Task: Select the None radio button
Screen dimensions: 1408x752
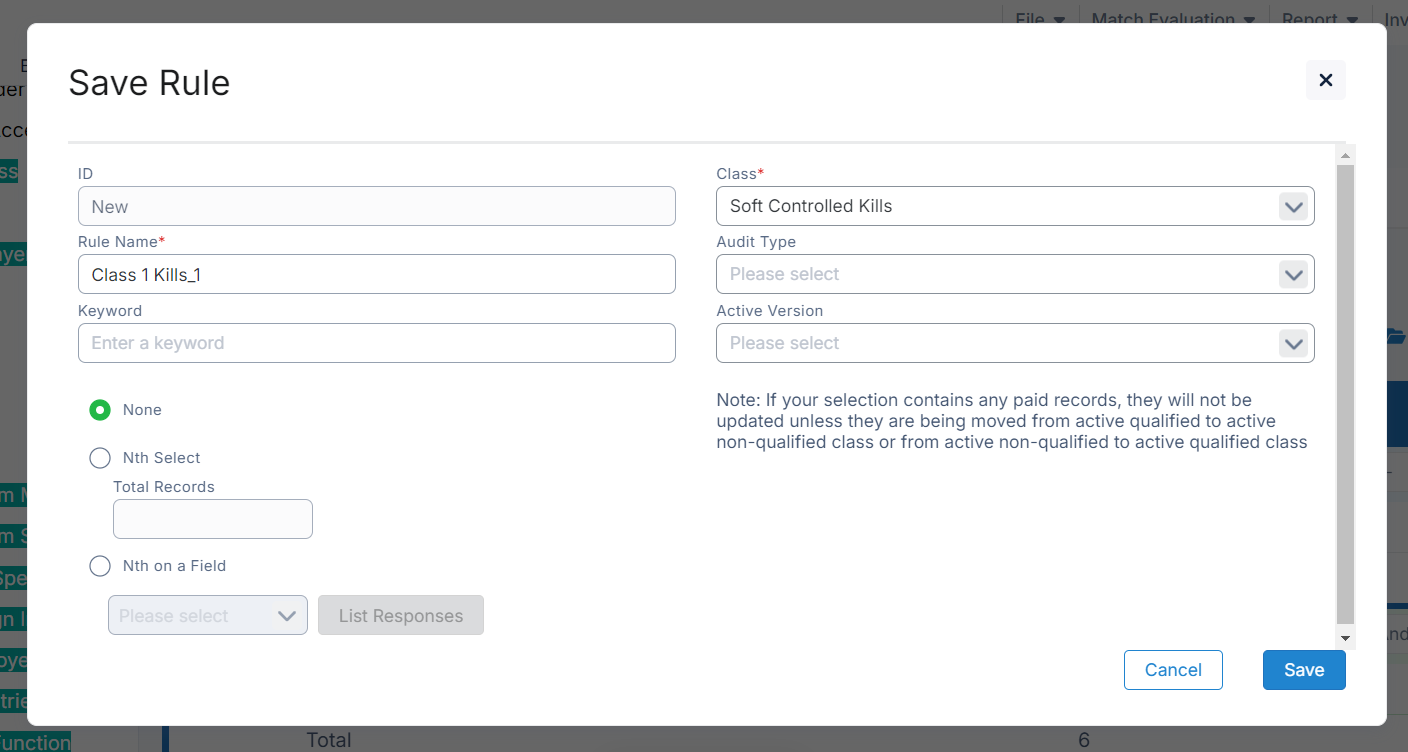Action: [100, 410]
